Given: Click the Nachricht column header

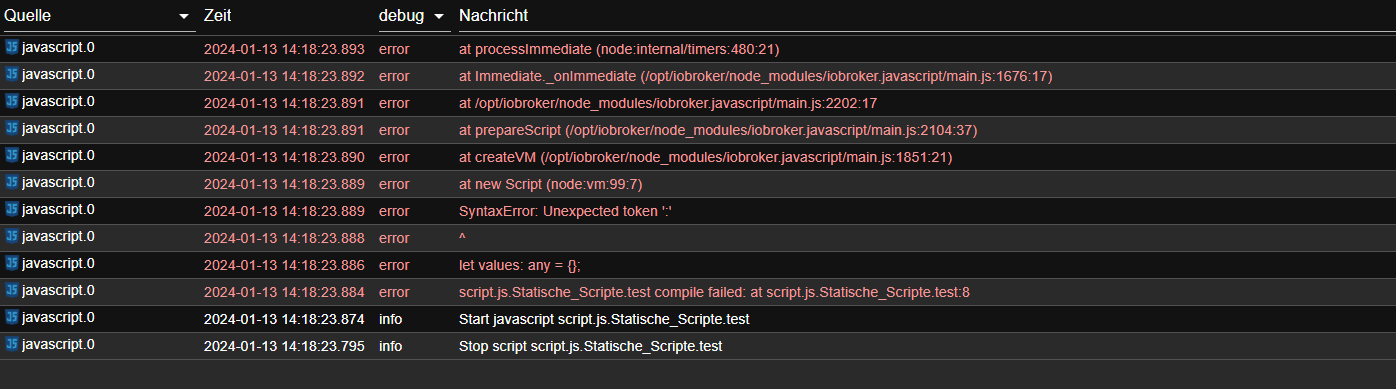Looking at the screenshot, I should tap(493, 16).
